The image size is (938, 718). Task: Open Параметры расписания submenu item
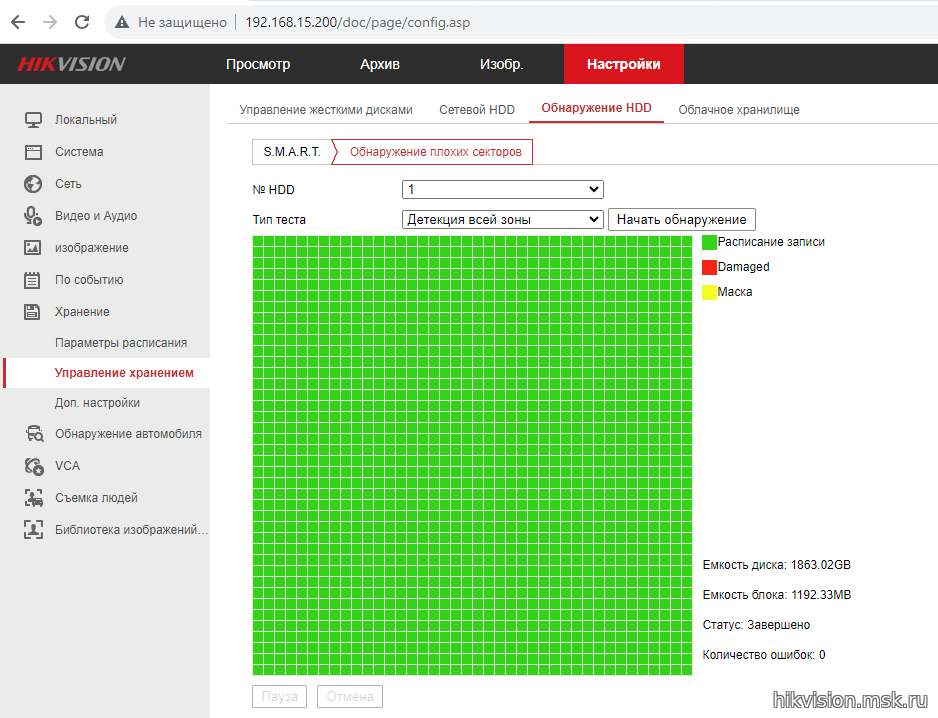(x=121, y=343)
